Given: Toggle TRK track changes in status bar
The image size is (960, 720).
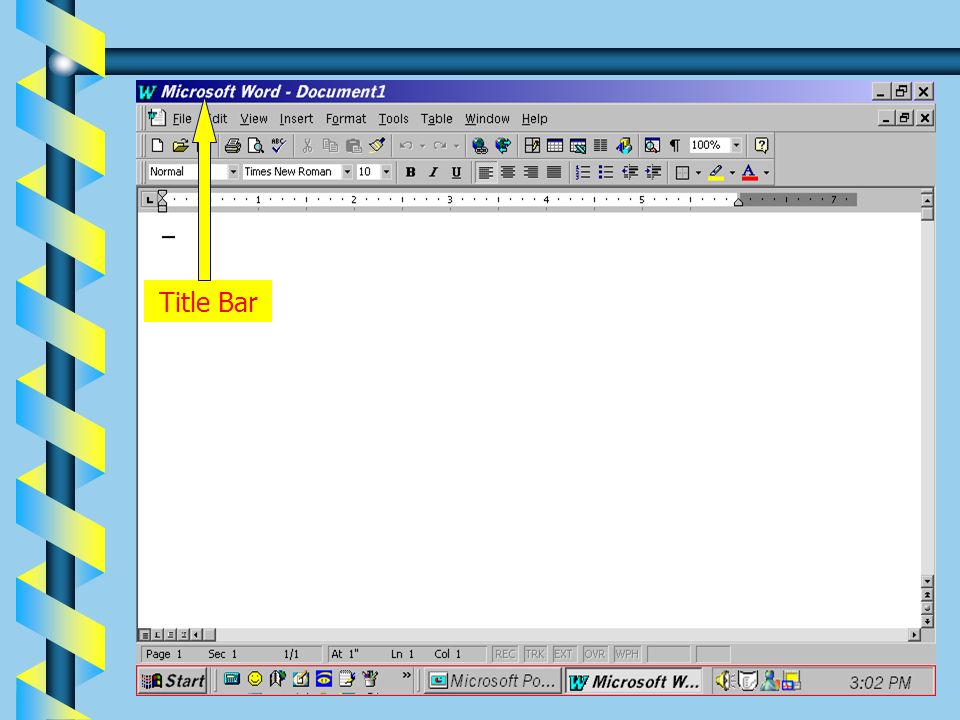Looking at the screenshot, I should pos(534,654).
